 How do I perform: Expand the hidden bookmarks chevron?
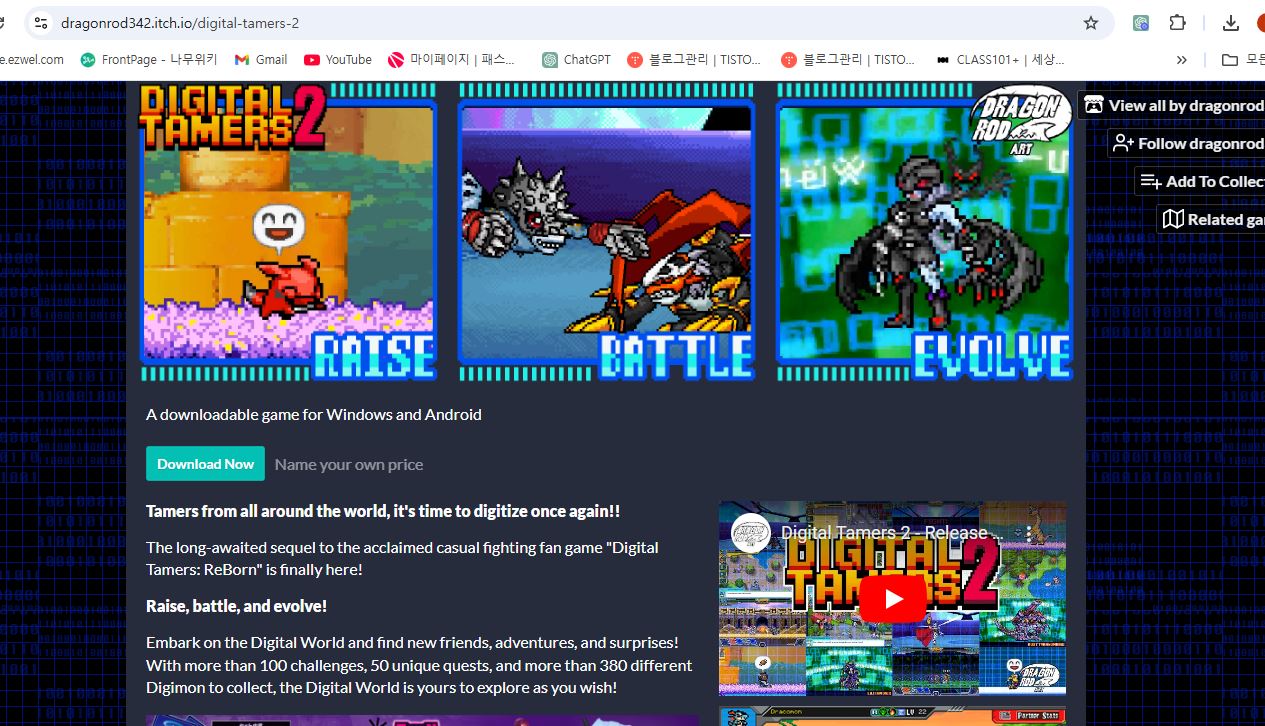click(x=1182, y=60)
